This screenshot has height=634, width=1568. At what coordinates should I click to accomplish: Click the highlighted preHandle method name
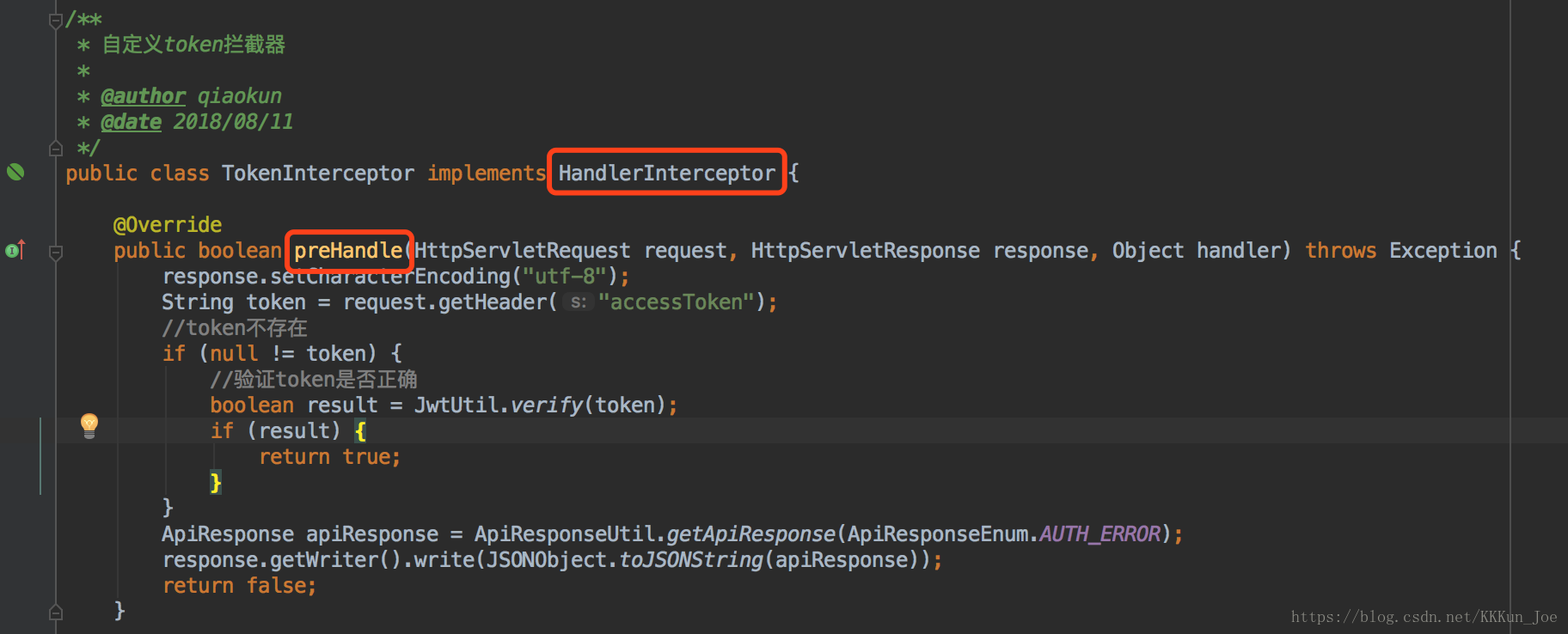click(348, 250)
